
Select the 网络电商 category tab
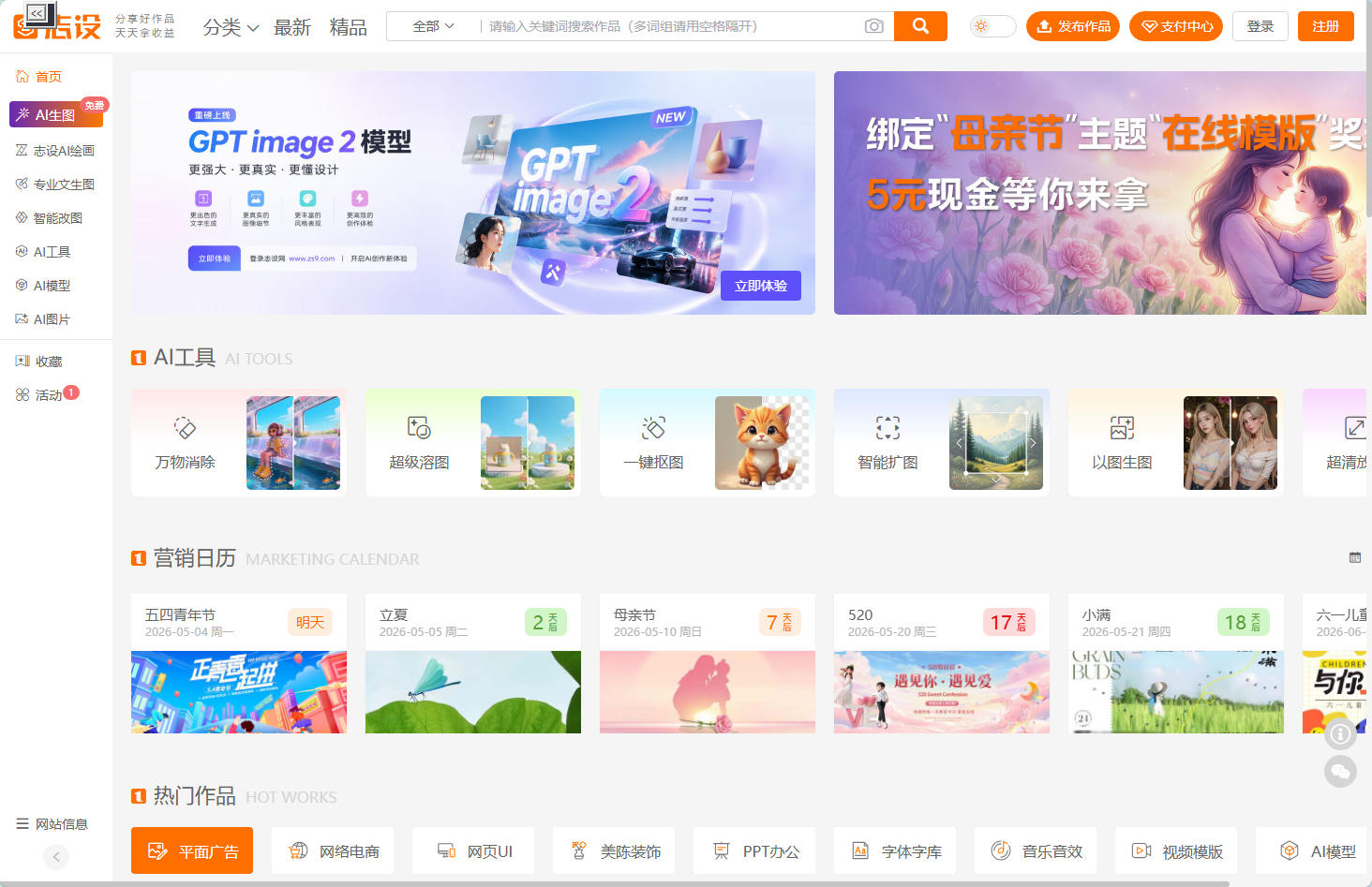pos(333,850)
